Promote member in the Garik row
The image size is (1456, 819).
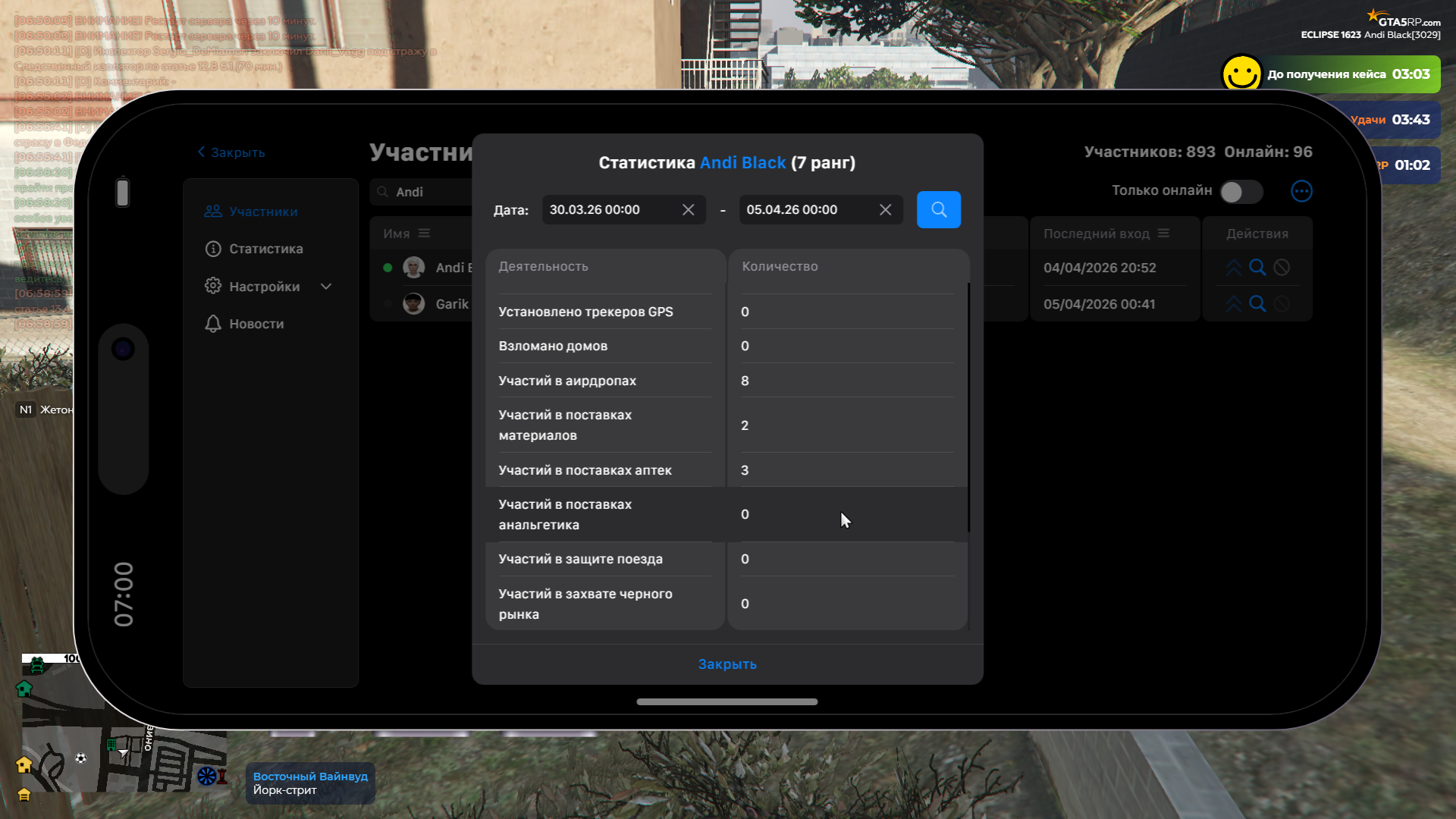click(x=1234, y=304)
